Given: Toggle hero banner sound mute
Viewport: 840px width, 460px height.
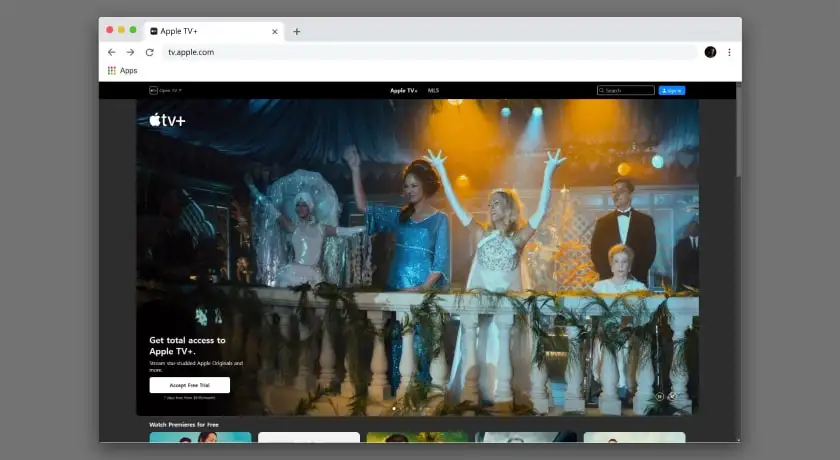Looking at the screenshot, I should [672, 396].
